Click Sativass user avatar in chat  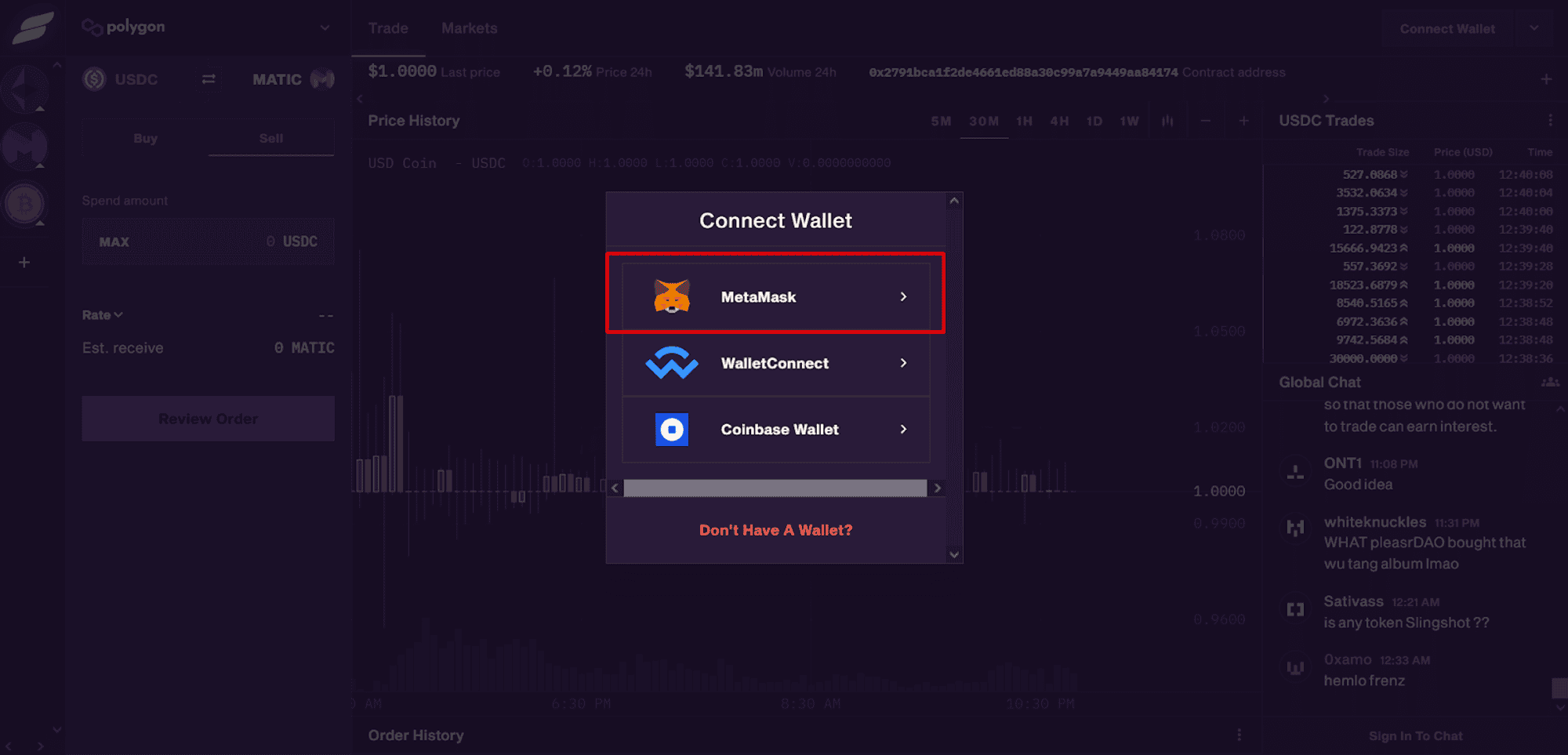point(1295,609)
